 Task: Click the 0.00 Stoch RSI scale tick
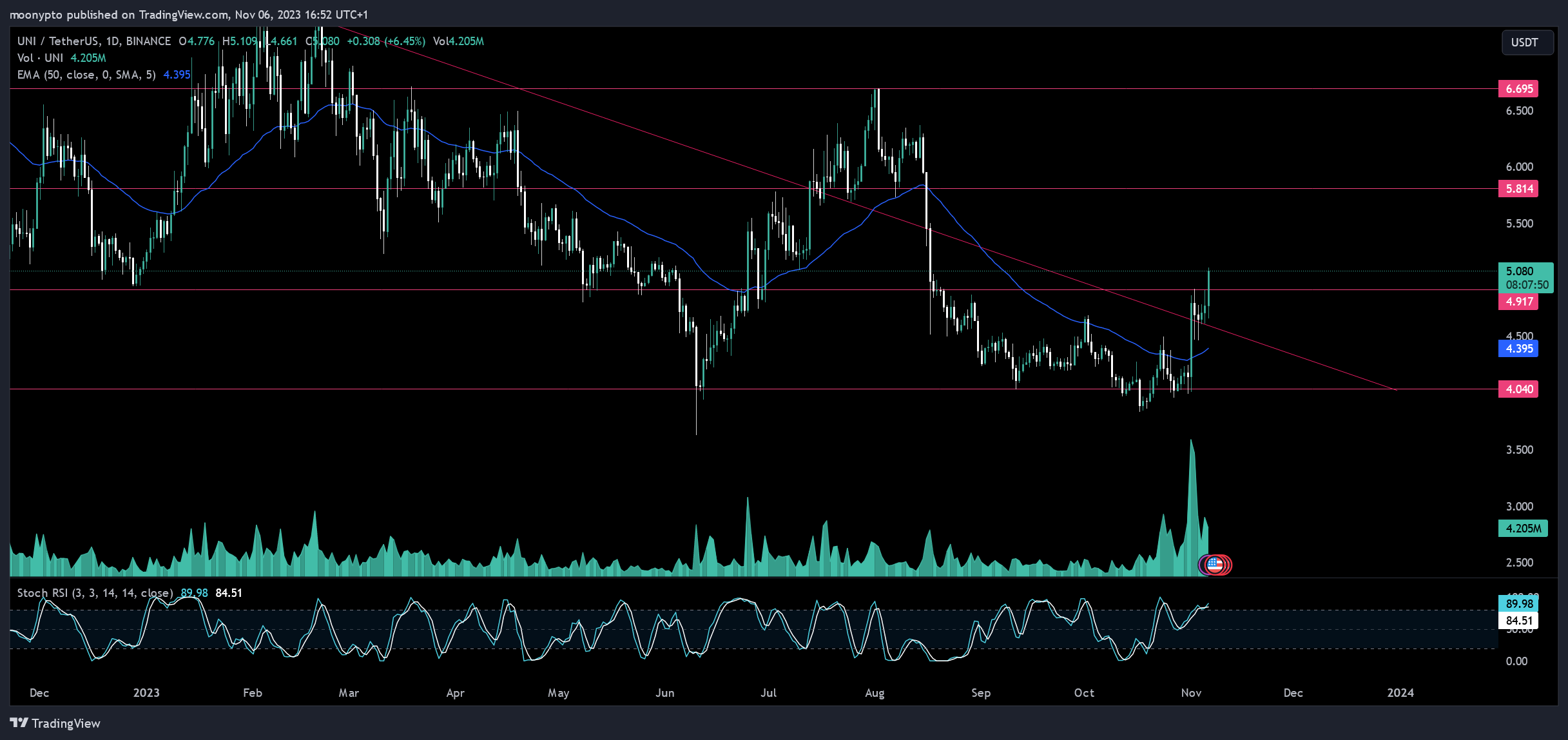pos(1516,661)
